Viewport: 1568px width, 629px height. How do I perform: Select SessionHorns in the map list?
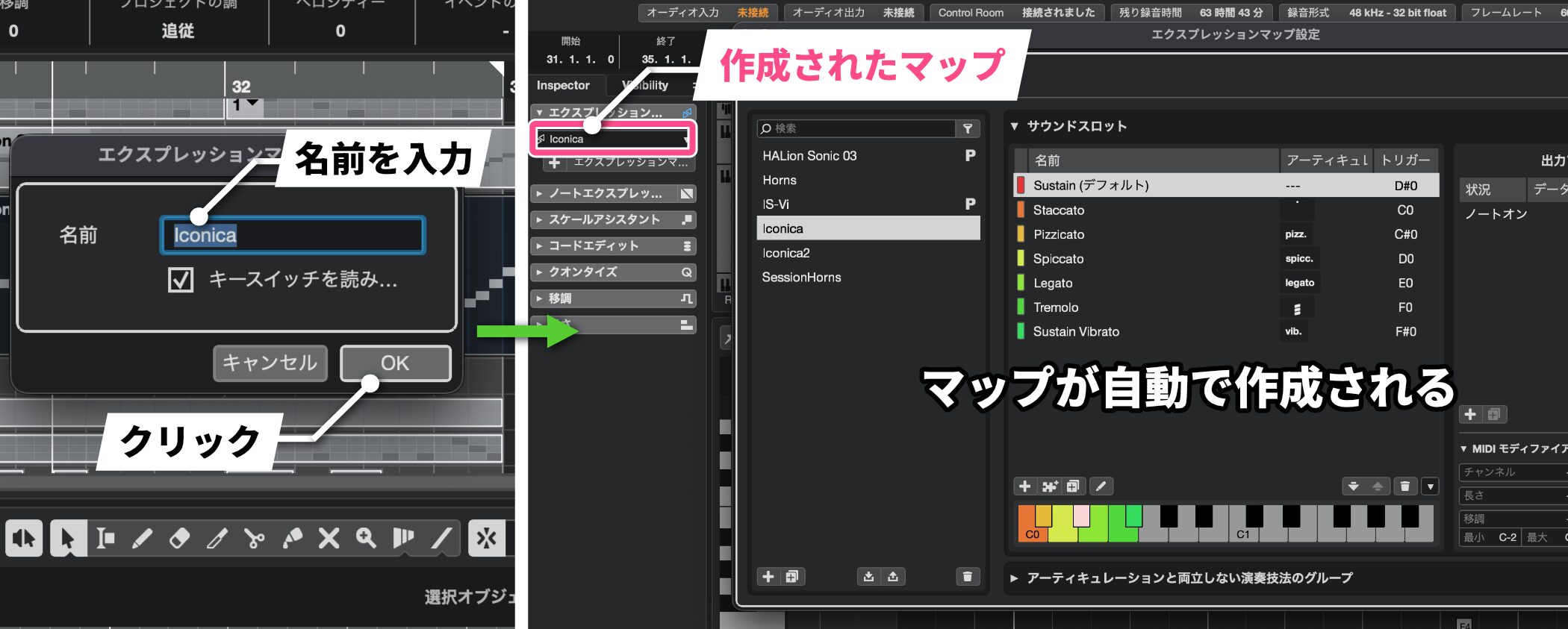tap(801, 278)
